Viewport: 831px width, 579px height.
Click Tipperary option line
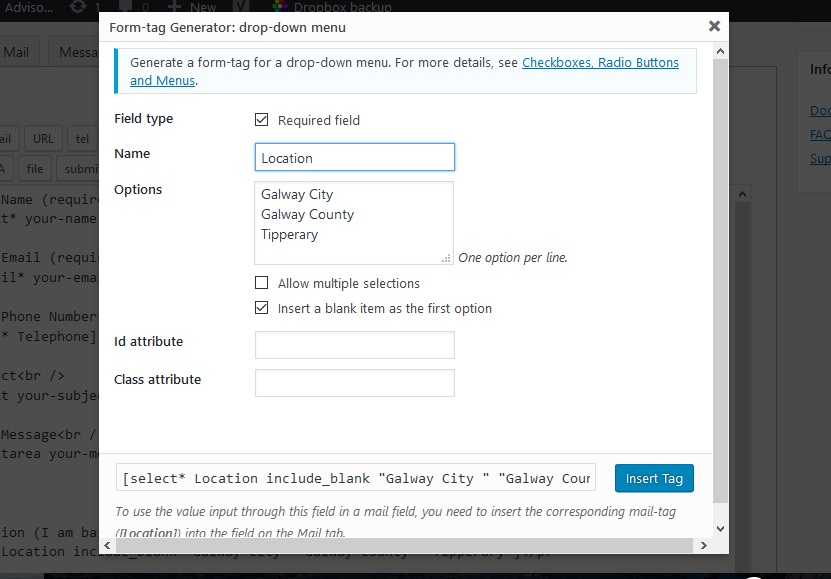pos(289,235)
